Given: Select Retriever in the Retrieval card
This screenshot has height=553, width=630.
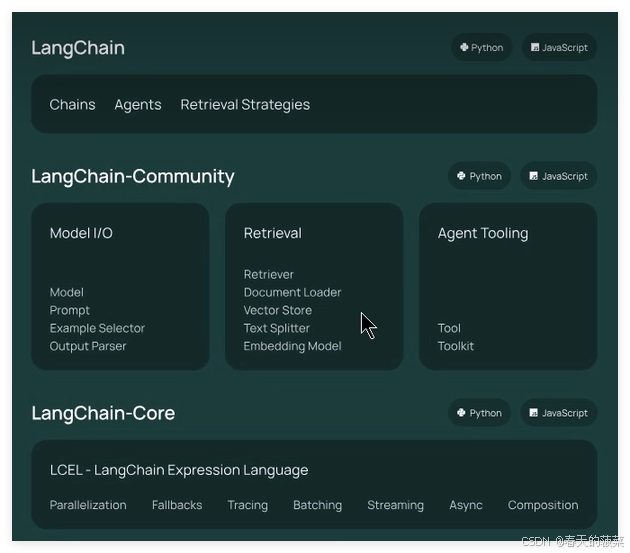Looking at the screenshot, I should (268, 274).
